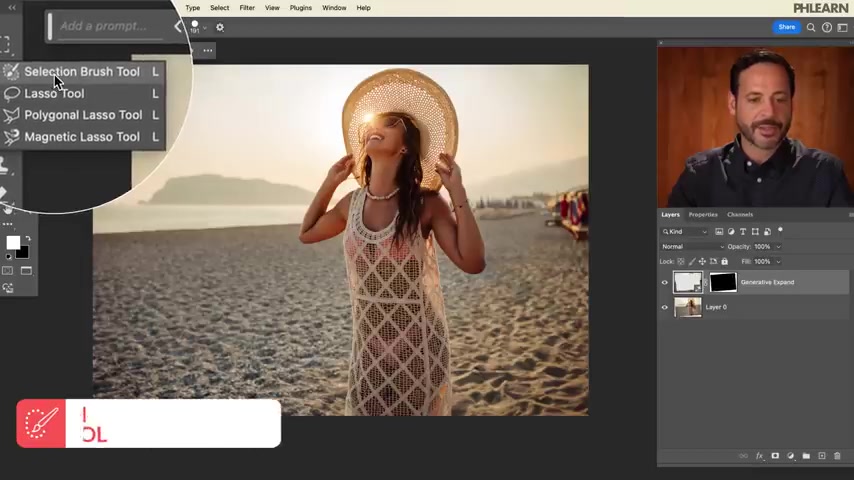Toggle layer filtering on/off switch
This screenshot has height=480, width=854.
coord(780,230)
